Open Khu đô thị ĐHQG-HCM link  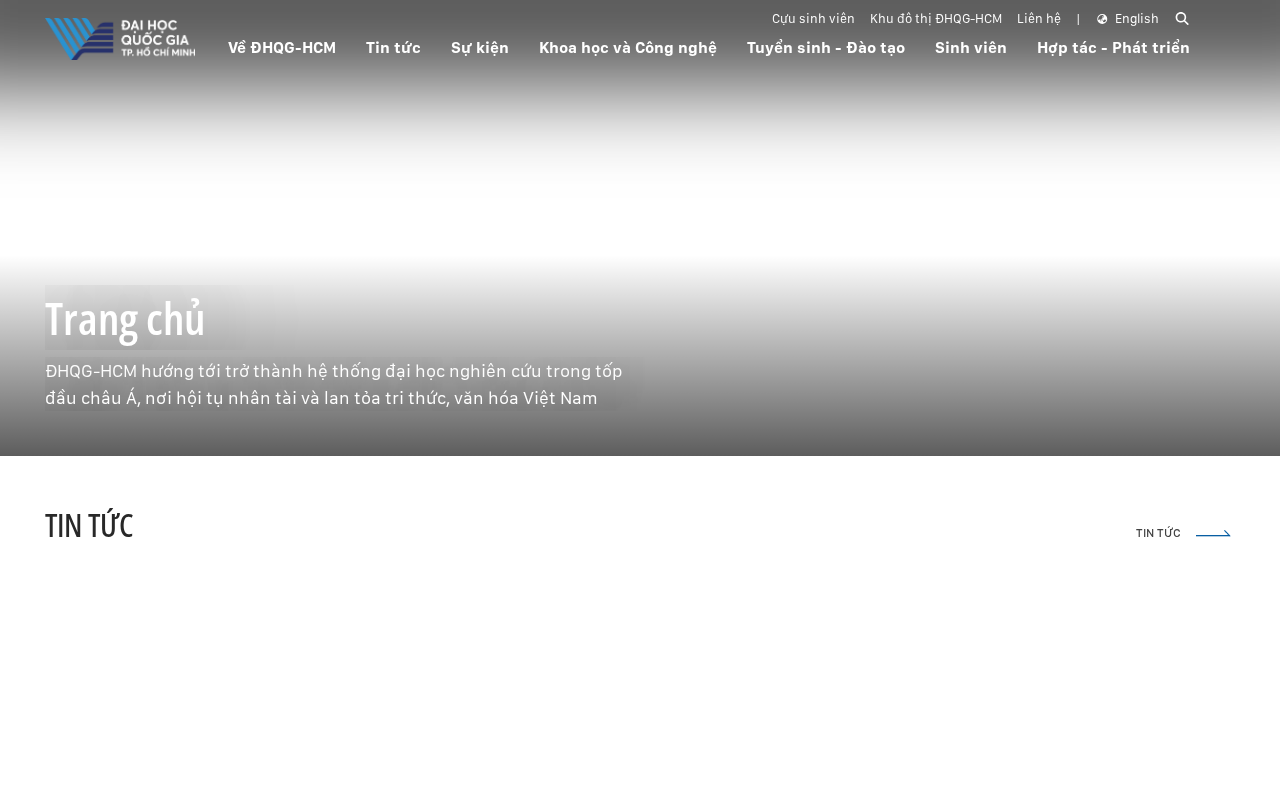pyautogui.click(x=936, y=19)
